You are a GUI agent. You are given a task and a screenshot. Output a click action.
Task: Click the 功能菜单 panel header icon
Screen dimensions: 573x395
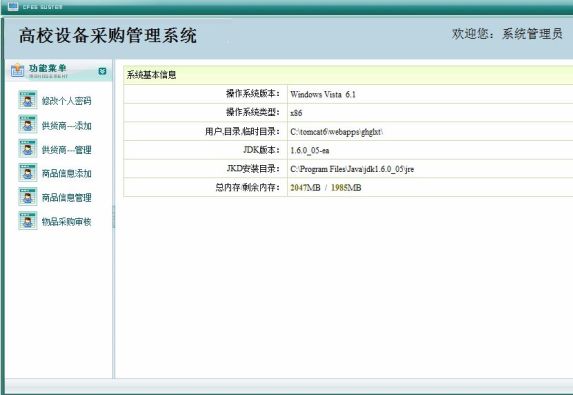[x=17, y=70]
